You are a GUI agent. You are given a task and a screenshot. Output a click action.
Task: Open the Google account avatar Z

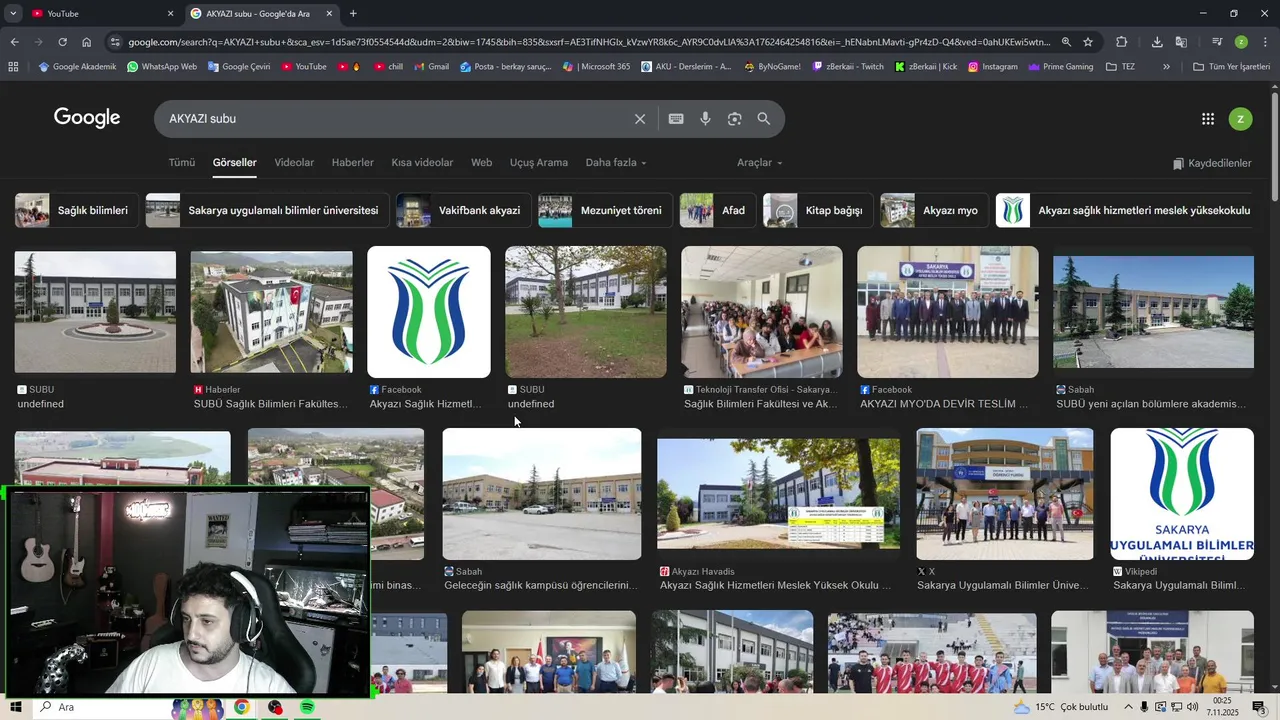tap(1240, 119)
